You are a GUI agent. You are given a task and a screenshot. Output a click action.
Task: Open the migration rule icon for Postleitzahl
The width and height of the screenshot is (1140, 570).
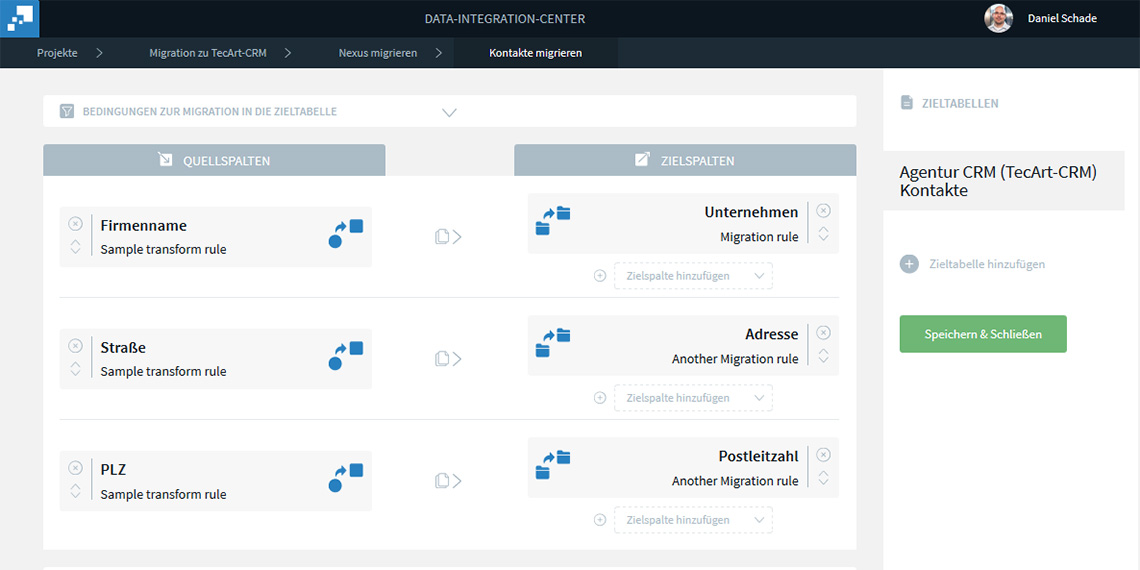pos(552,465)
